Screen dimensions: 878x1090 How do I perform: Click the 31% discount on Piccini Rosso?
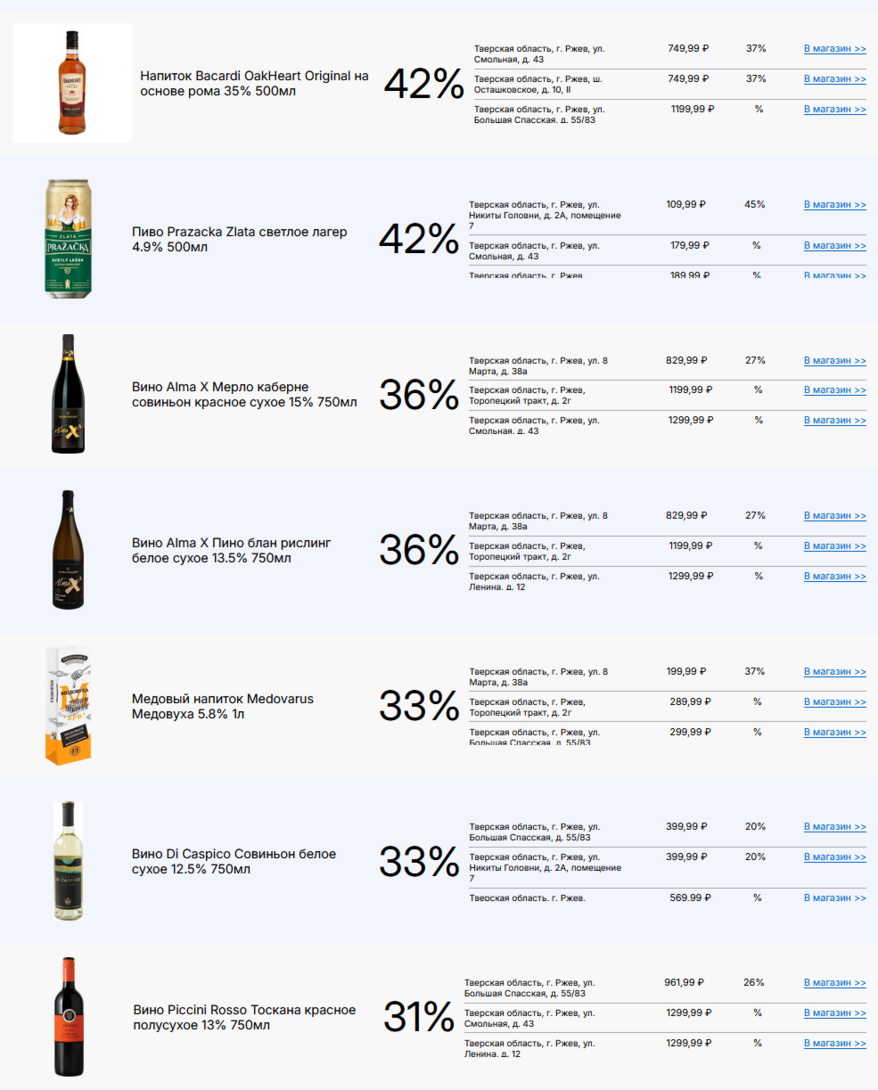(419, 1017)
